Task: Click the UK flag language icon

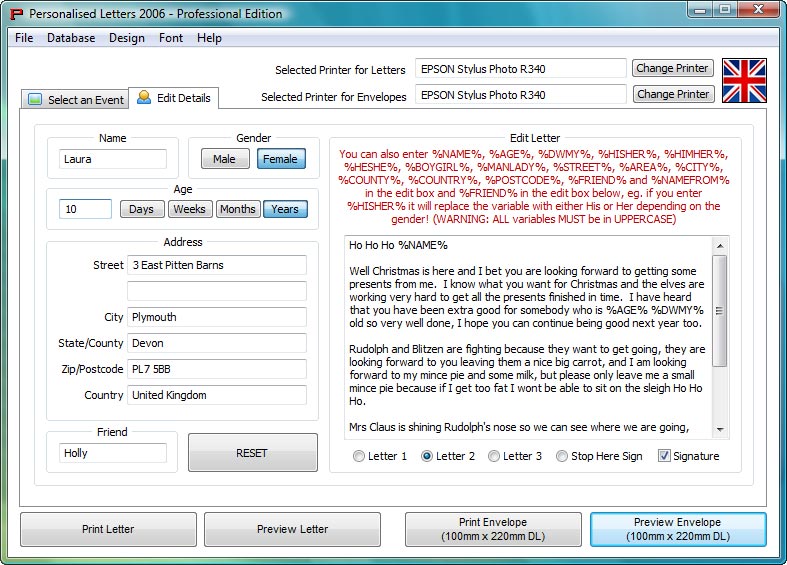Action: (x=744, y=81)
